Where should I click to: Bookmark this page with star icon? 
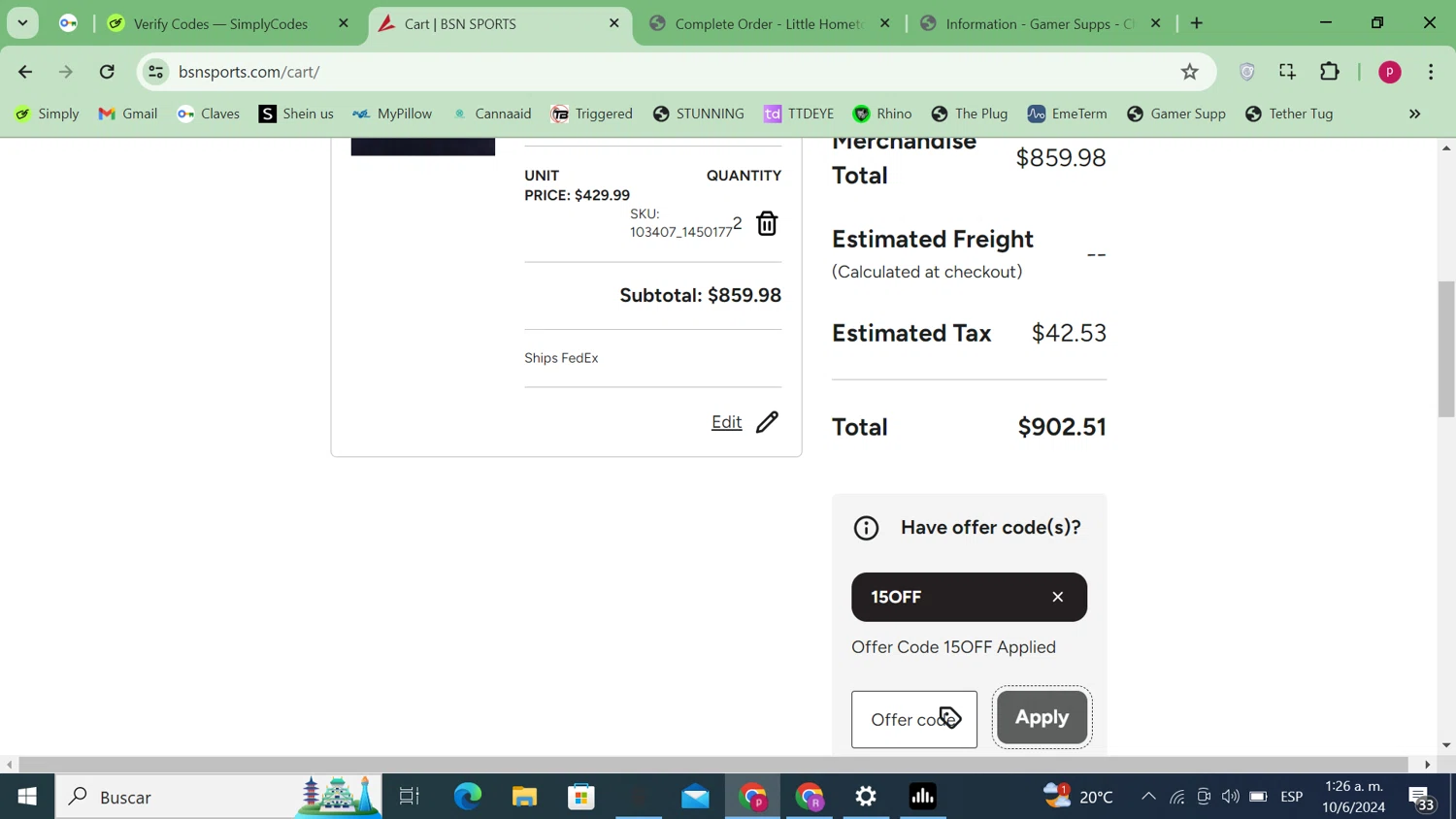click(1190, 72)
